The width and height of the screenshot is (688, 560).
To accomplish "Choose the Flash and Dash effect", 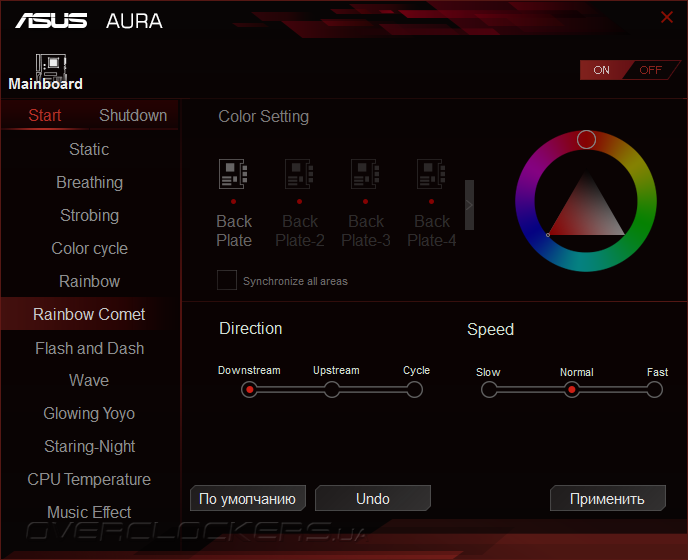I will pyautogui.click(x=89, y=348).
